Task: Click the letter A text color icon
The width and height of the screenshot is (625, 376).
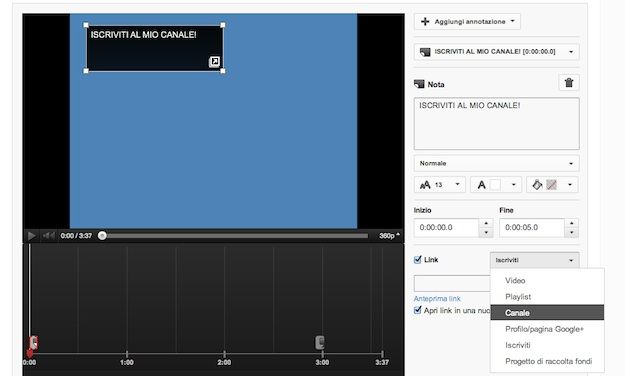Action: 482,185
